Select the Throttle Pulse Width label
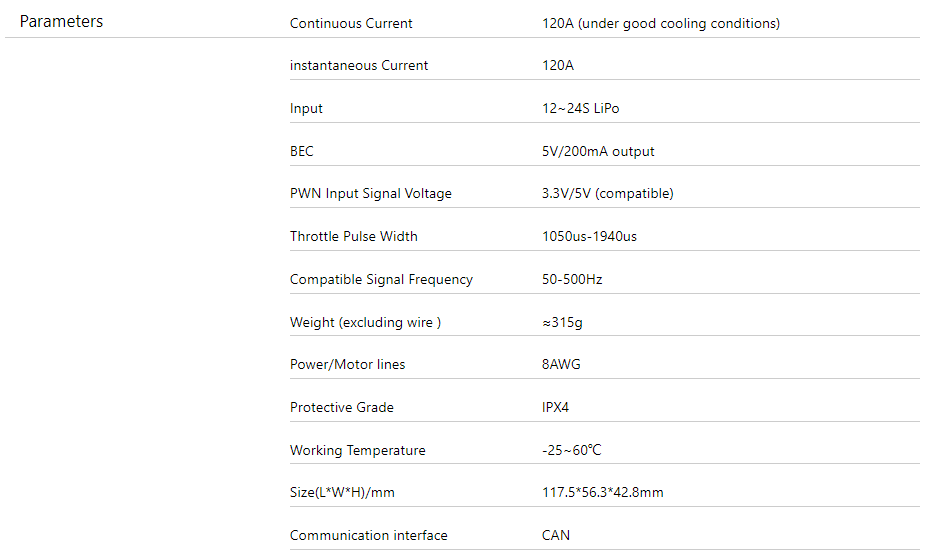Image resolution: width=928 pixels, height=551 pixels. pyautogui.click(x=354, y=236)
